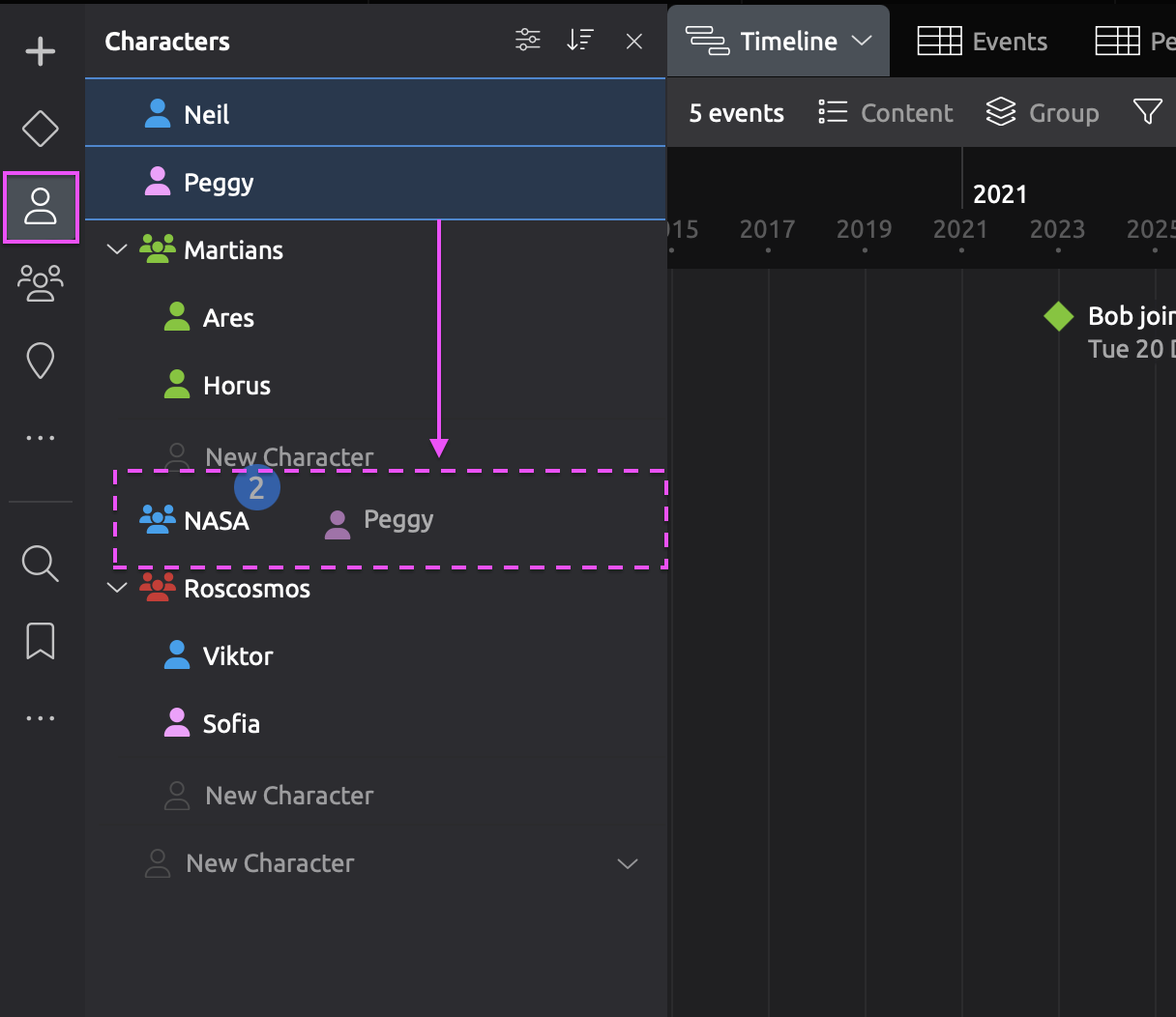The width and height of the screenshot is (1176, 1017).
Task: Click the Content button in toolbar
Action: 886,113
